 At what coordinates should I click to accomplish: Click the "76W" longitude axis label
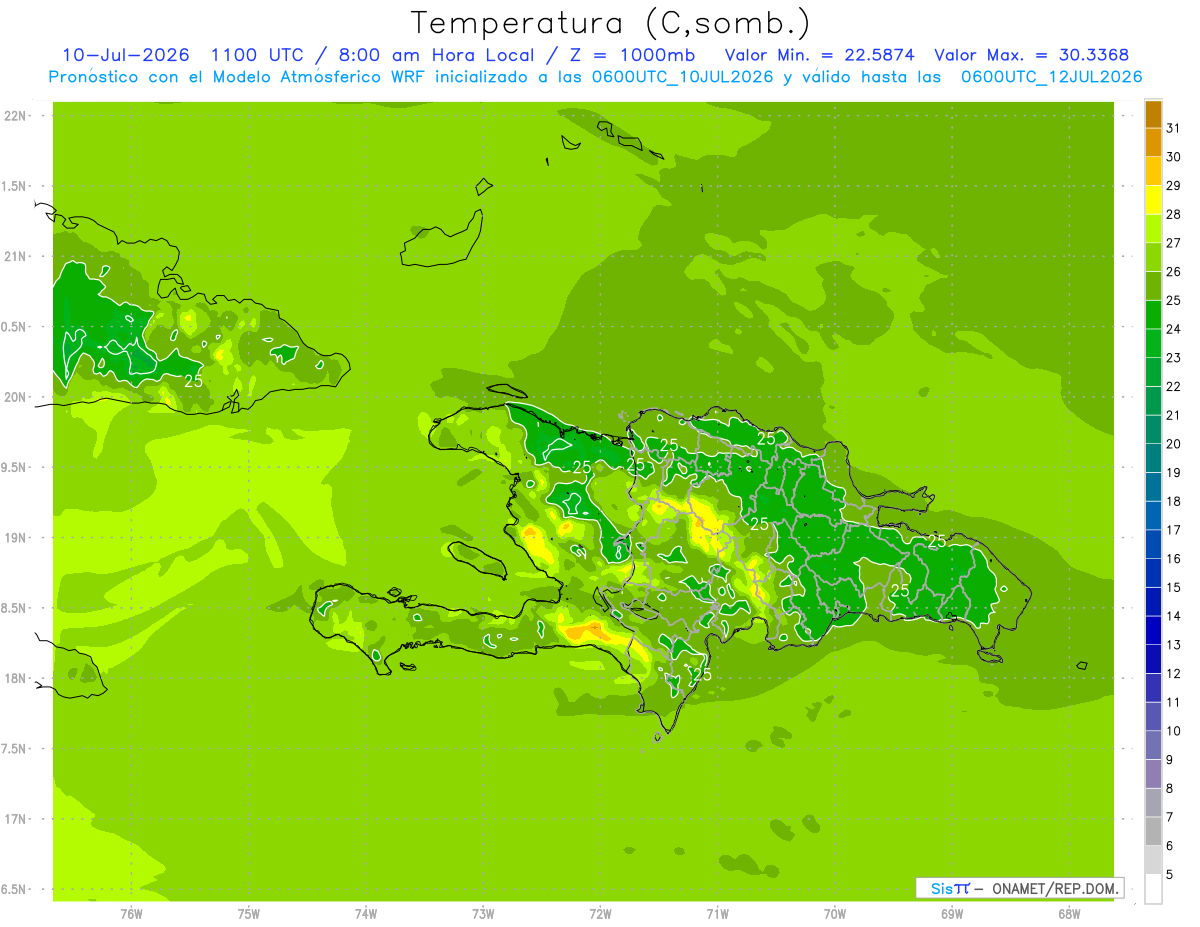click(x=131, y=914)
